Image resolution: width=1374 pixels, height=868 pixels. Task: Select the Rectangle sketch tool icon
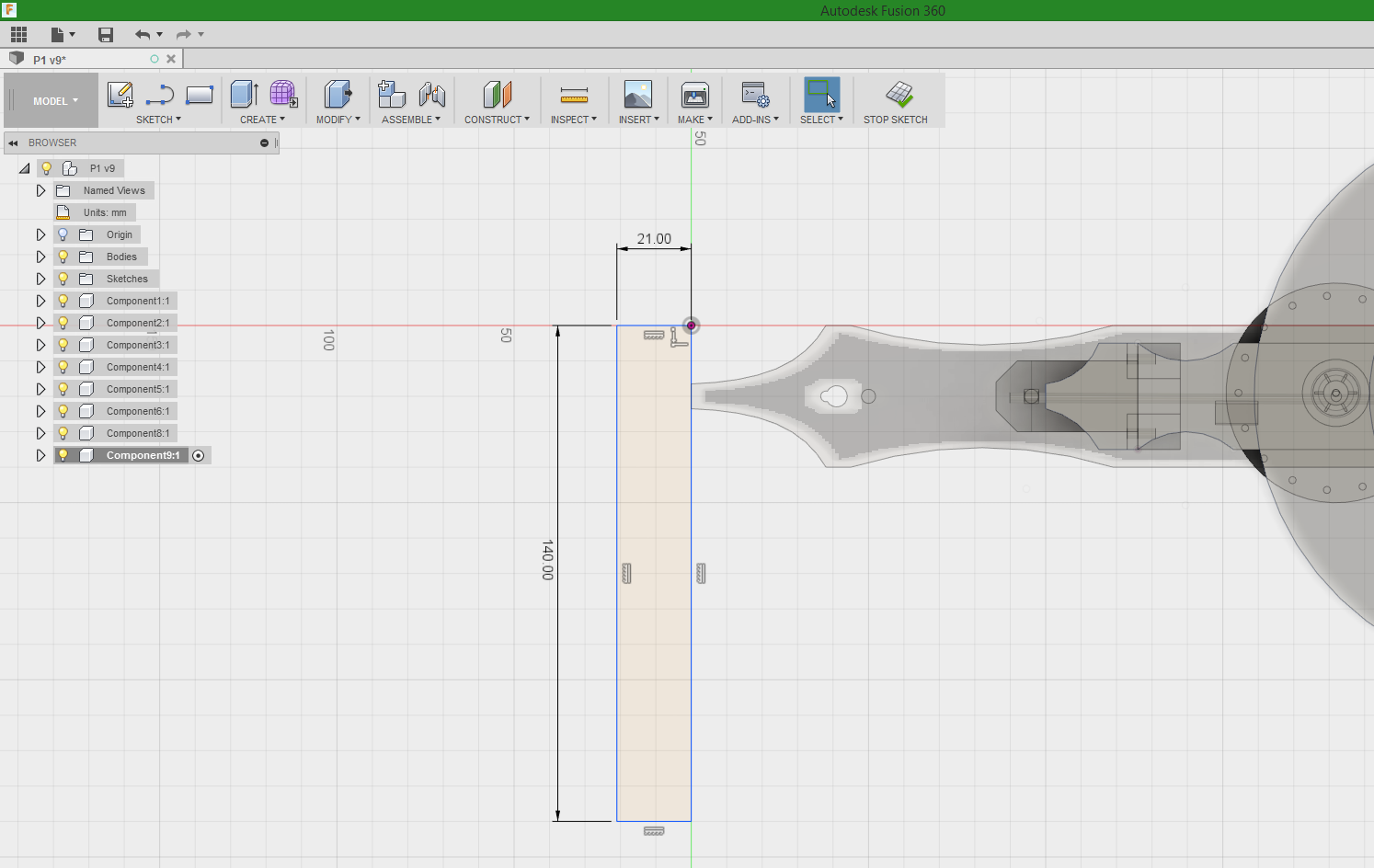pos(200,95)
